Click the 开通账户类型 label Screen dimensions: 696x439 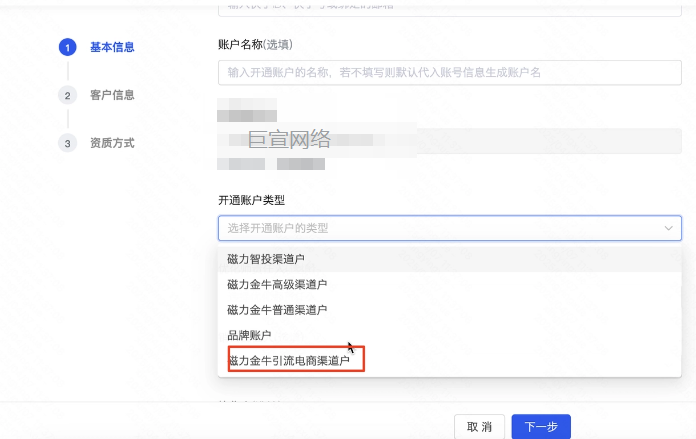[251, 200]
